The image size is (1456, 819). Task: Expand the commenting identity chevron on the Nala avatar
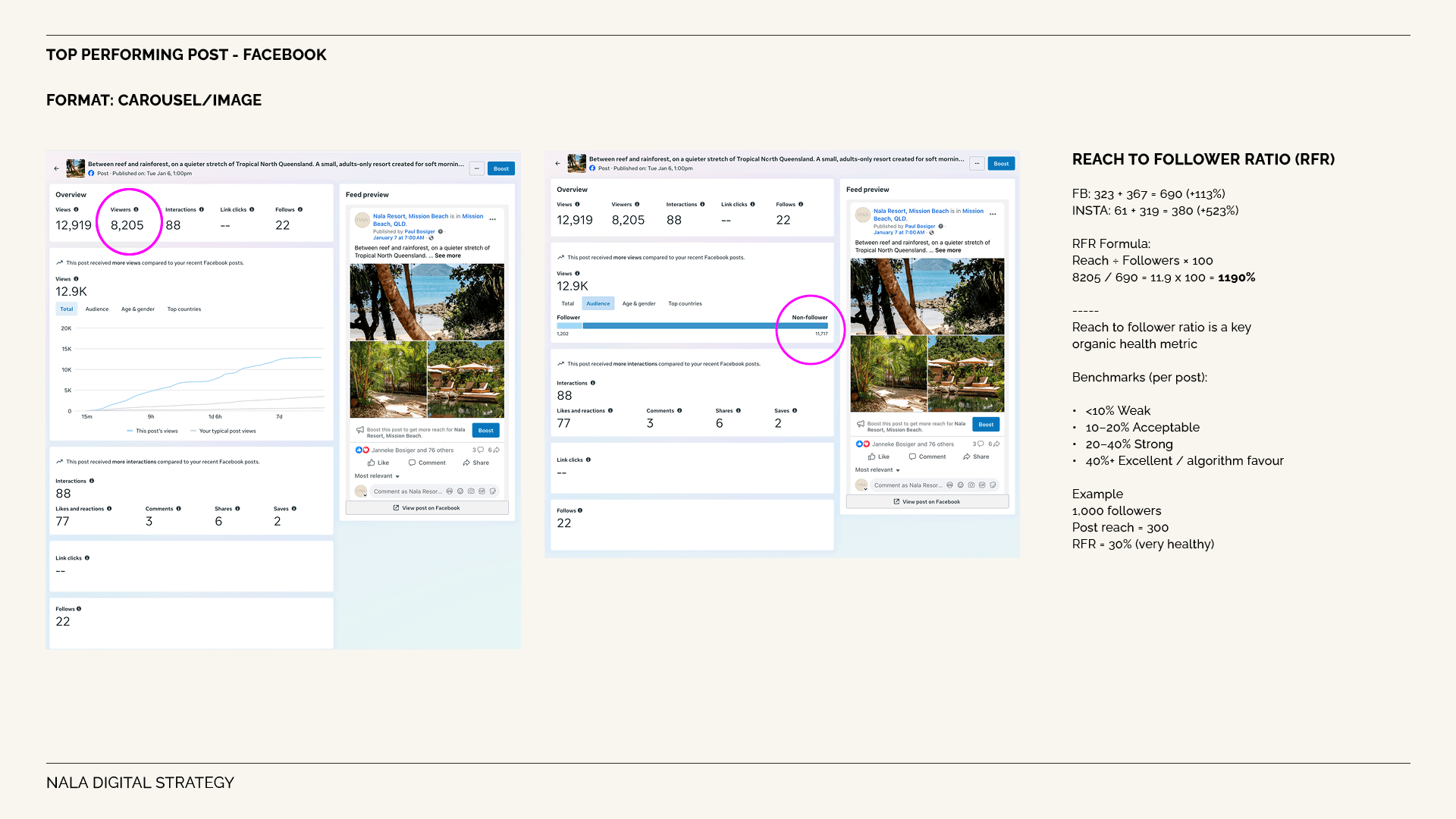(x=365, y=495)
